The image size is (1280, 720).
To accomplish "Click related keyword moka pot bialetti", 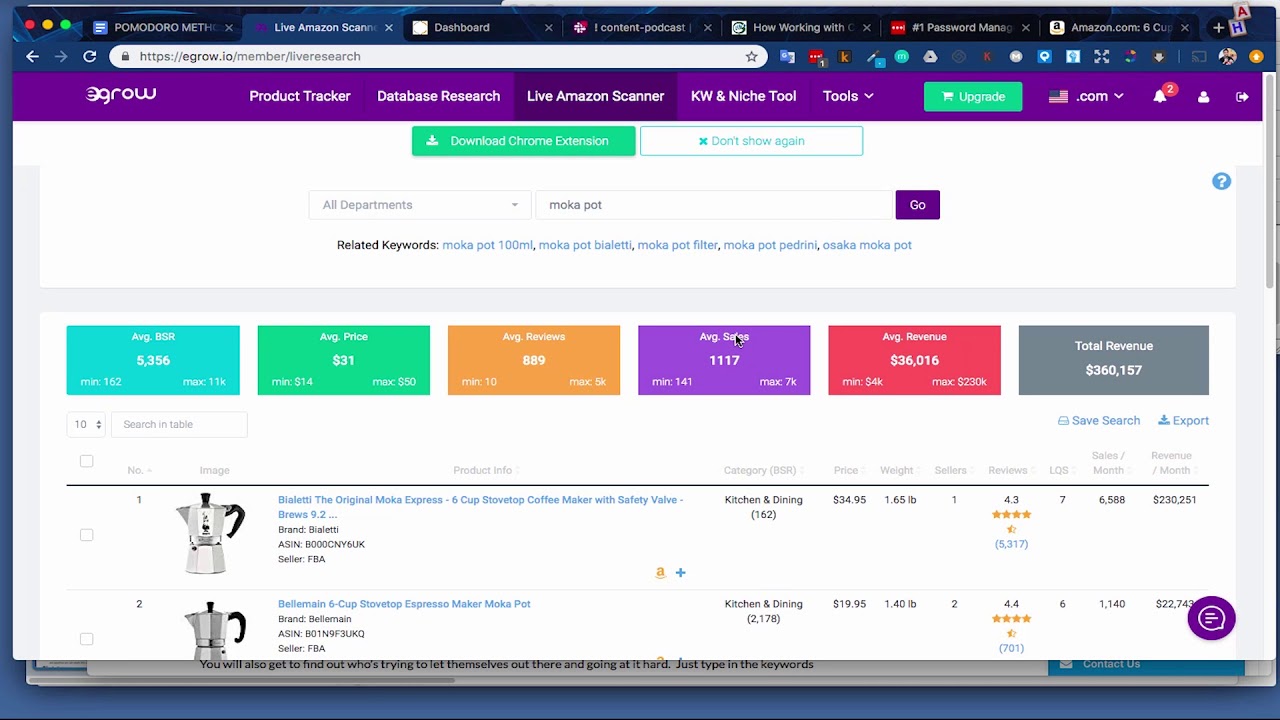I will pos(585,245).
